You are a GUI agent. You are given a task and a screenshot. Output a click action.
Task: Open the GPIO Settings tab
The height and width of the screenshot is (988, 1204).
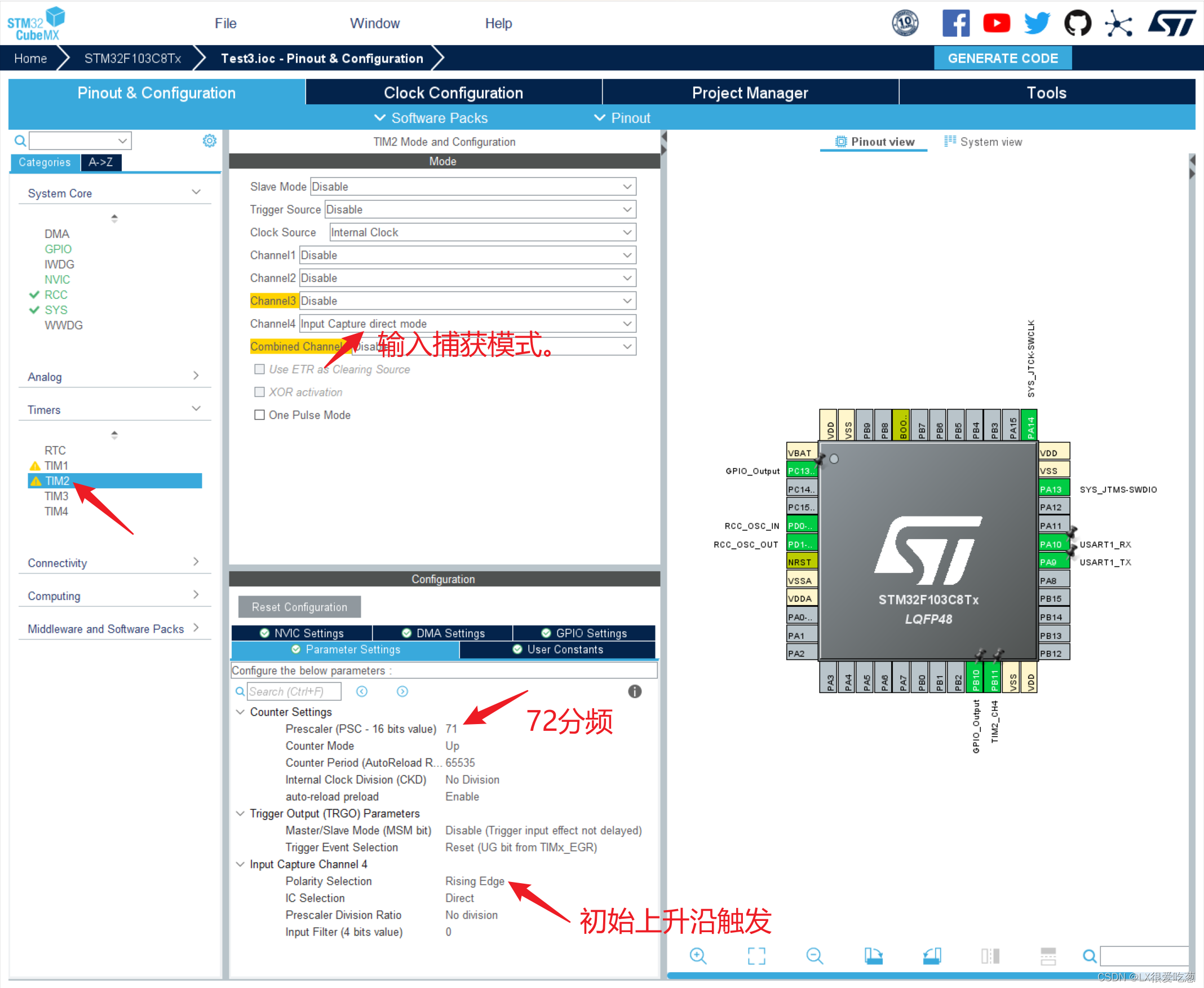[x=584, y=633]
